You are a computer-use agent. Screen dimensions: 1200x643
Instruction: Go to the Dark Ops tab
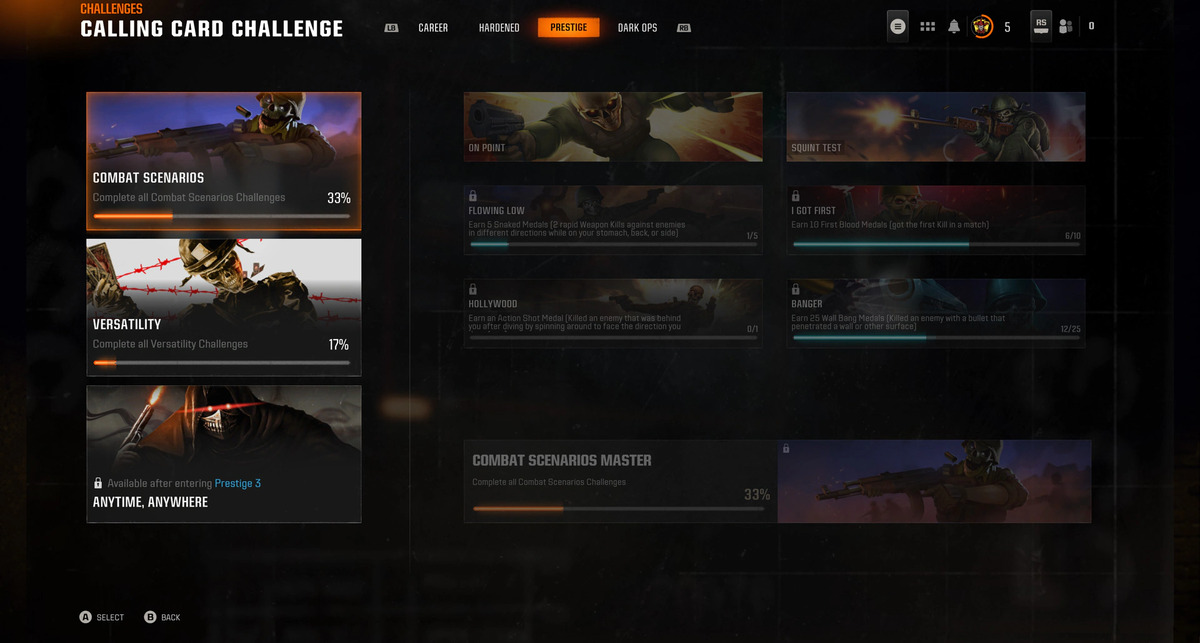(x=637, y=28)
